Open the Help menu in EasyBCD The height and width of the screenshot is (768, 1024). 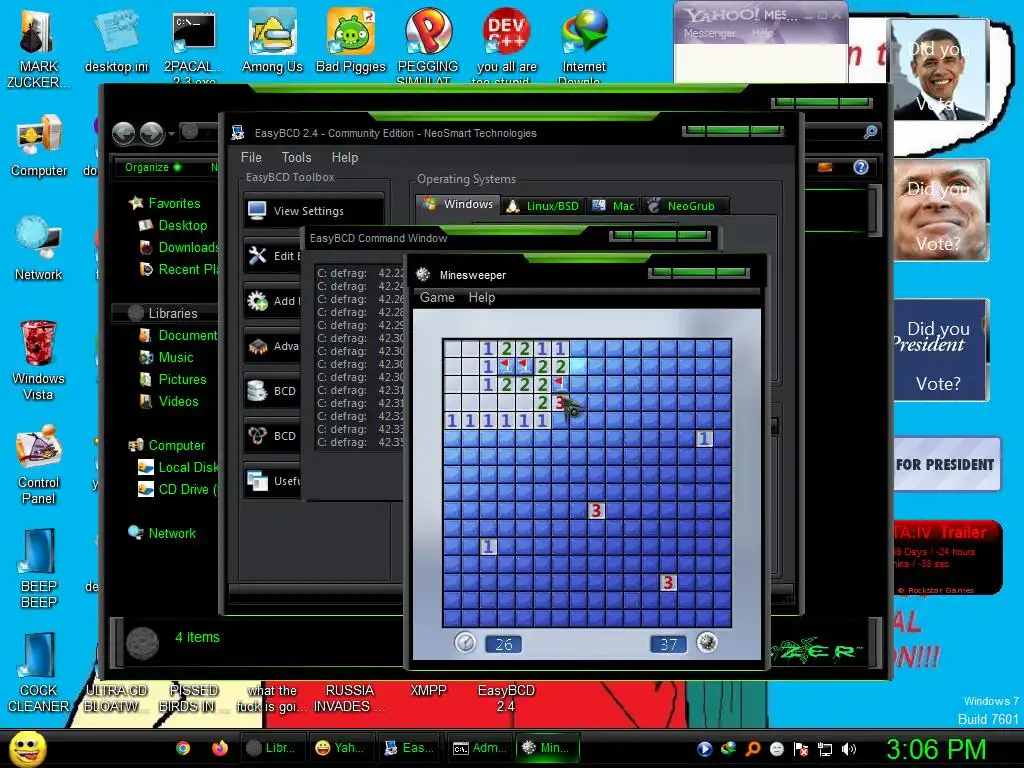coord(345,157)
